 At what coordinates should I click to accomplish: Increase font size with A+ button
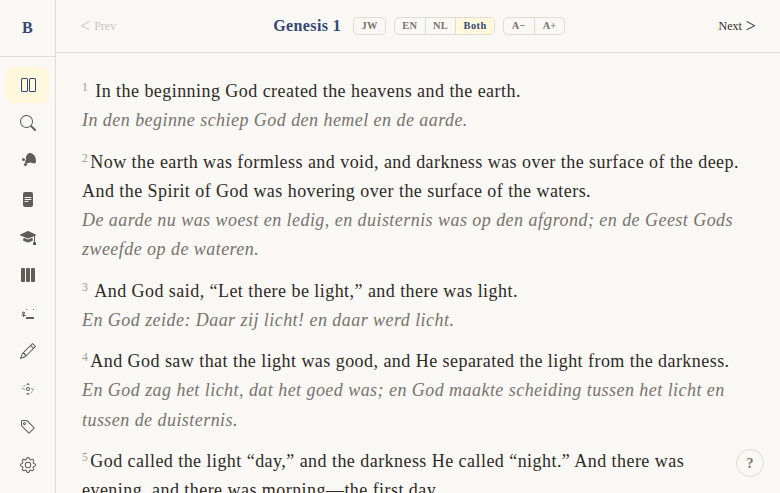549,26
